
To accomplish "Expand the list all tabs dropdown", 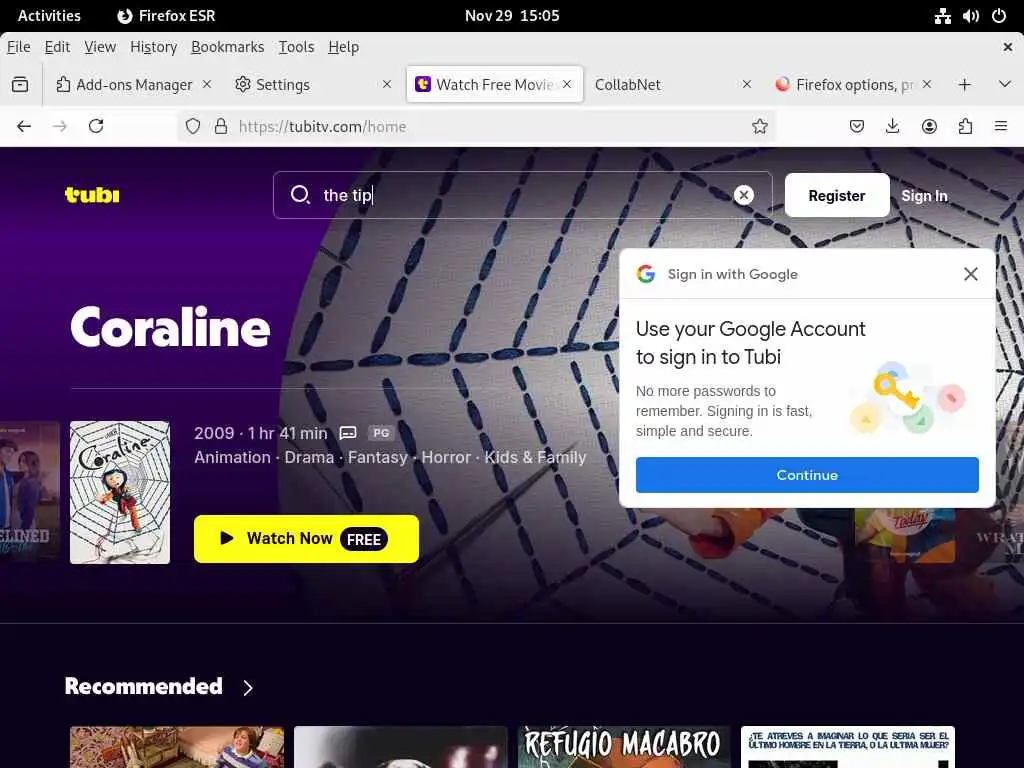I will [1005, 84].
